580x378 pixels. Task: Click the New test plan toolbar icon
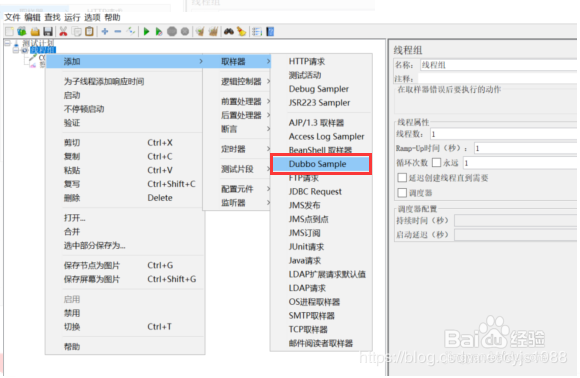[x=9, y=32]
